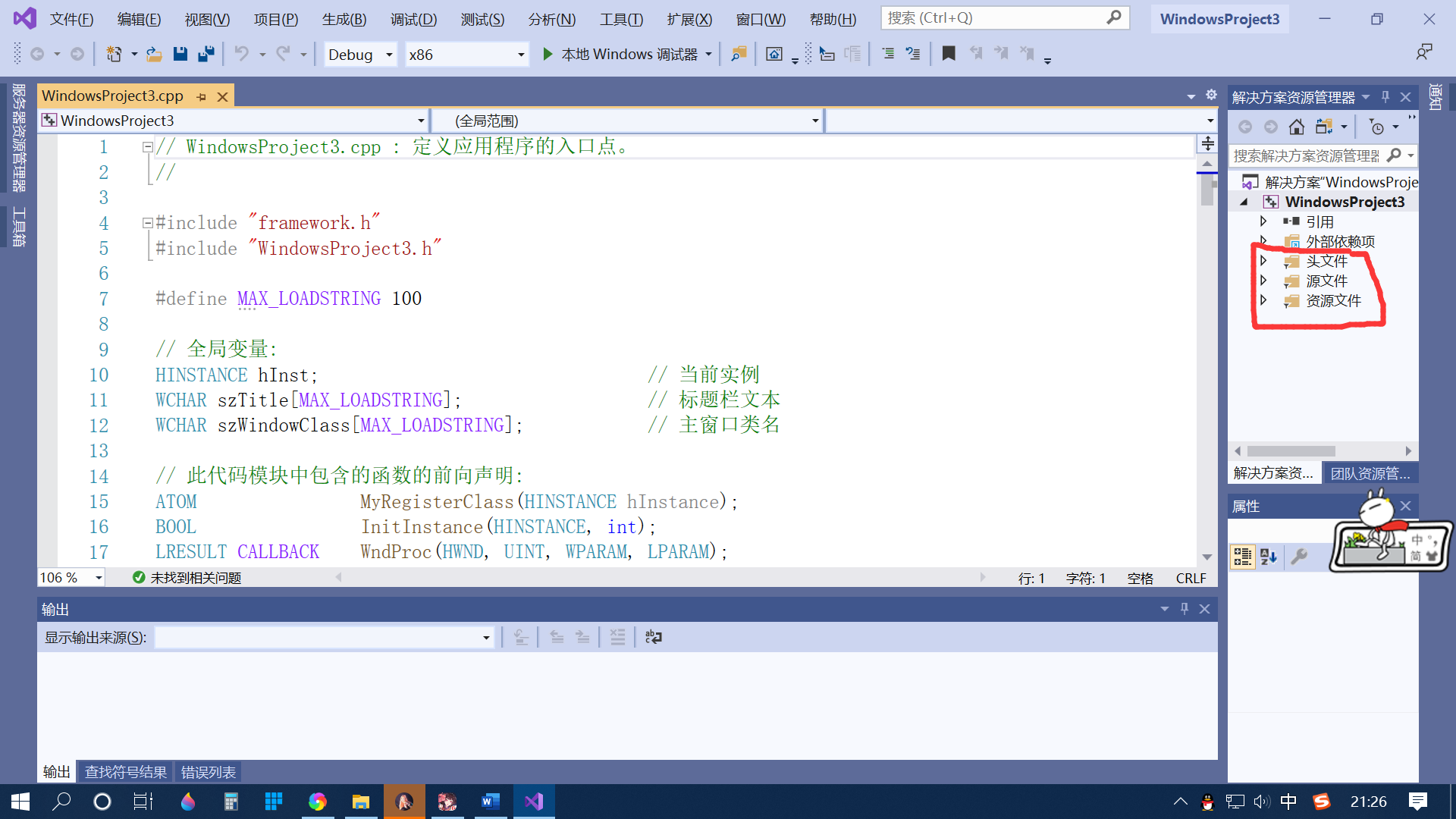Click the Sync with Active Document icon

coord(1324,127)
